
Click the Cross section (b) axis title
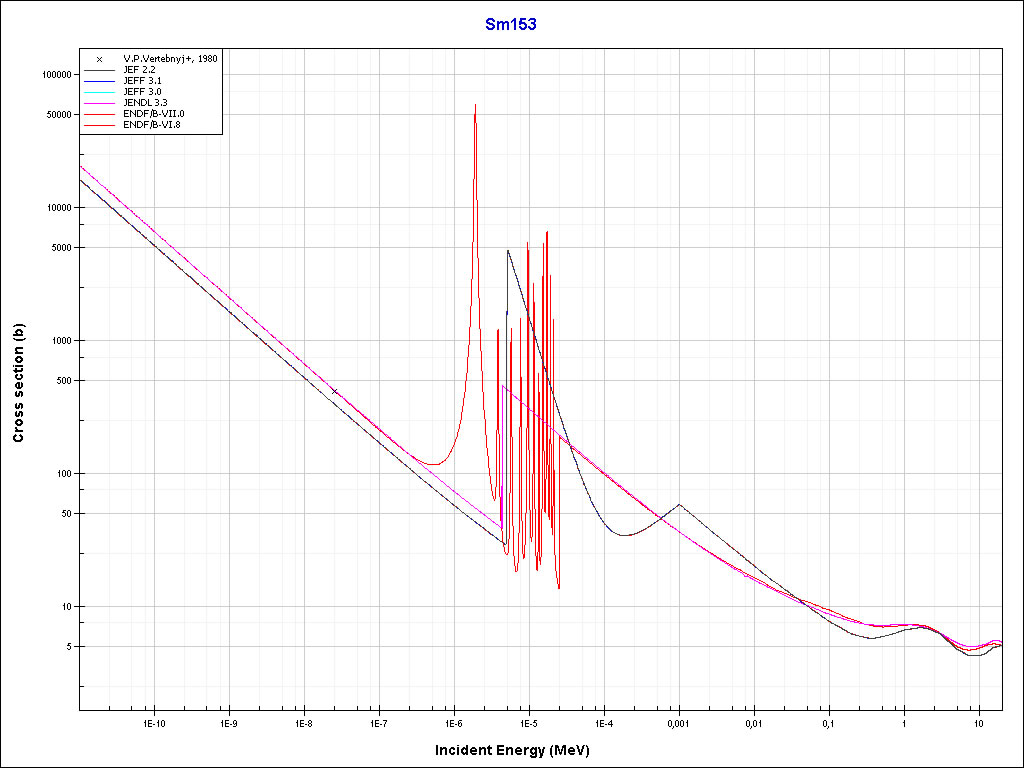18,376
